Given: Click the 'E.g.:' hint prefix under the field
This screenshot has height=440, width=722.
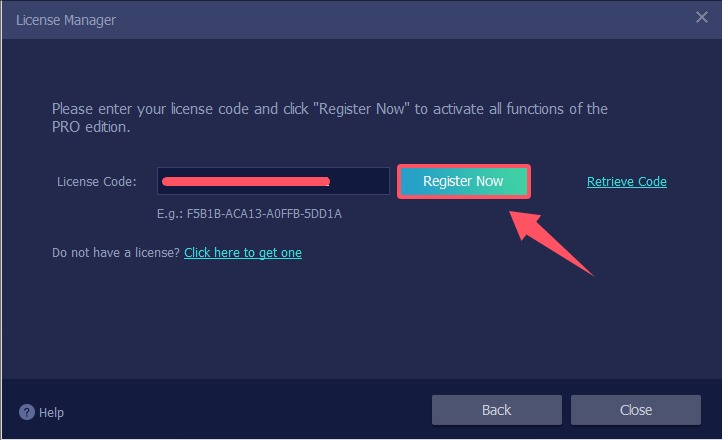Looking at the screenshot, I should point(170,214).
